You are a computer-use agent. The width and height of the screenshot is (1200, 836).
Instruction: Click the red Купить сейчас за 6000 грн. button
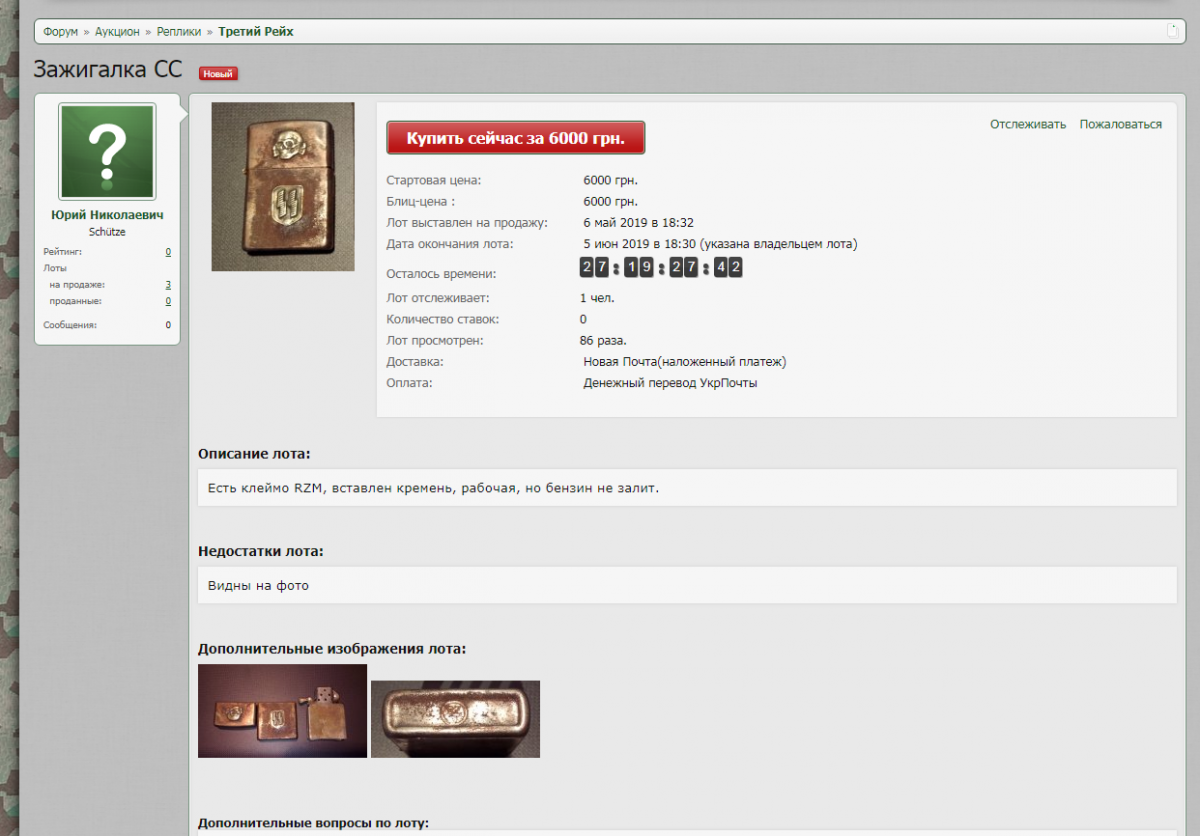pos(516,138)
